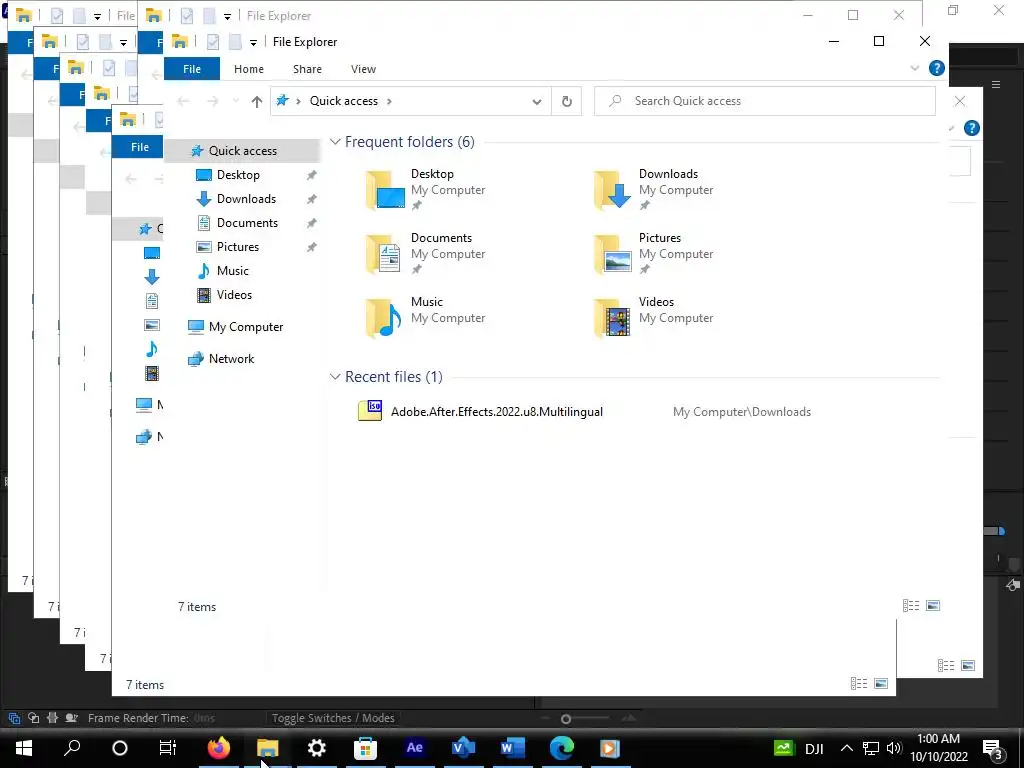This screenshot has height=768, width=1024.
Task: Select Videos in the front window's navigation pane
Action: coord(234,295)
